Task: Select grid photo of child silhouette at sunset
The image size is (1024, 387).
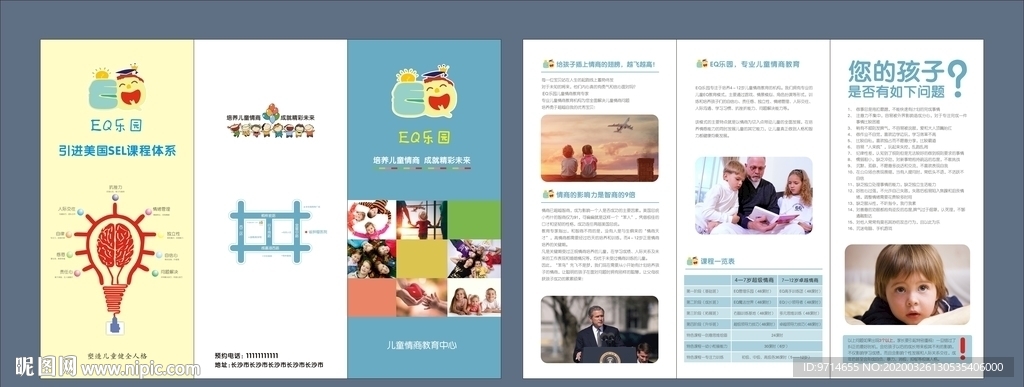Action: coord(421,219)
